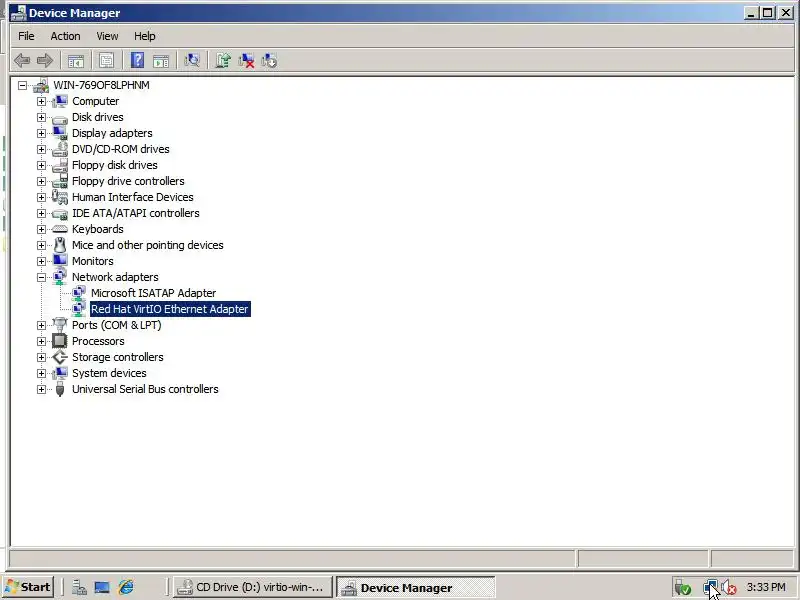Expand the Floppy disk drives node
The width and height of the screenshot is (800, 600).
click(41, 165)
